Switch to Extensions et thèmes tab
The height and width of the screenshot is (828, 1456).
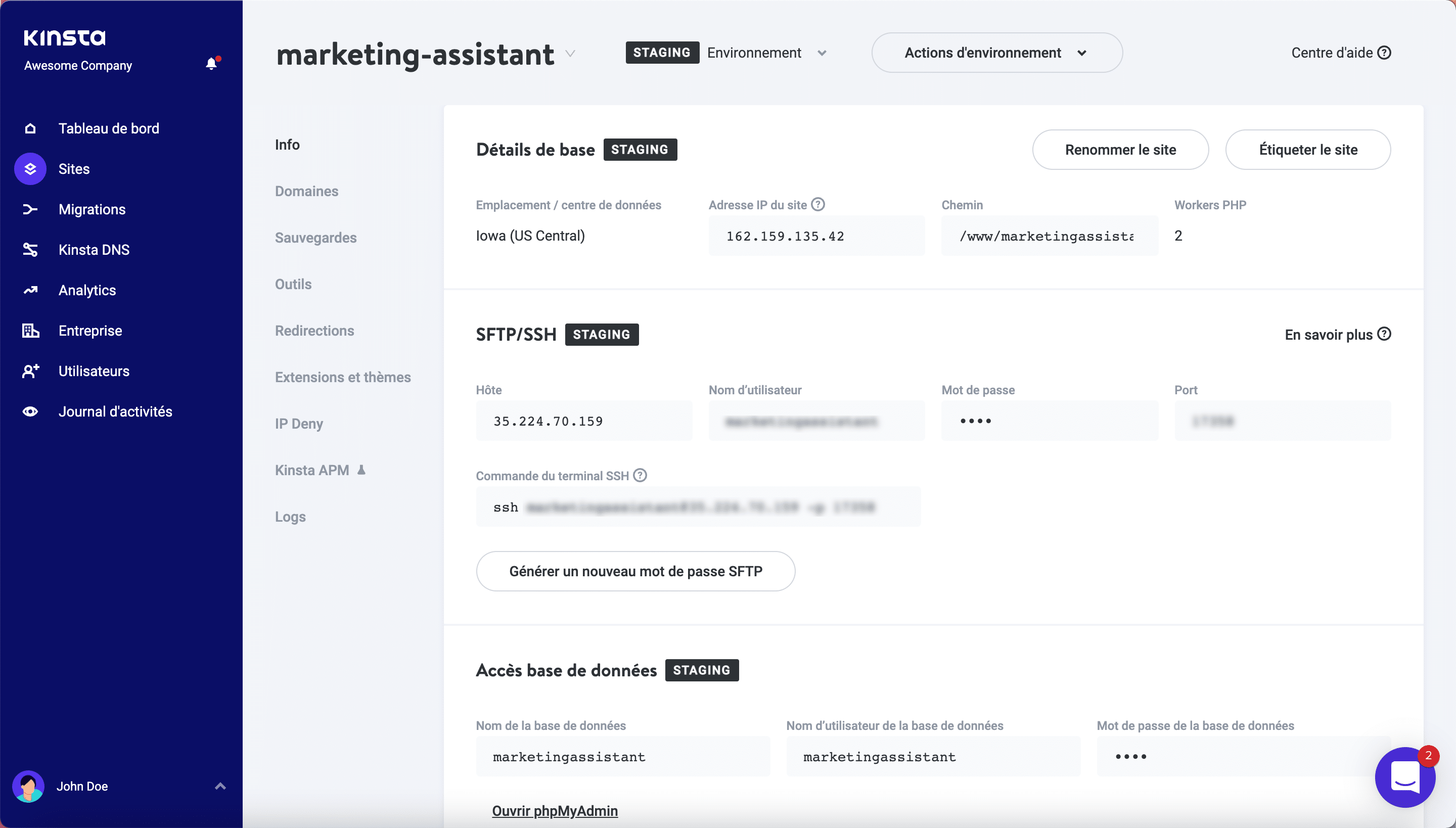pos(343,377)
